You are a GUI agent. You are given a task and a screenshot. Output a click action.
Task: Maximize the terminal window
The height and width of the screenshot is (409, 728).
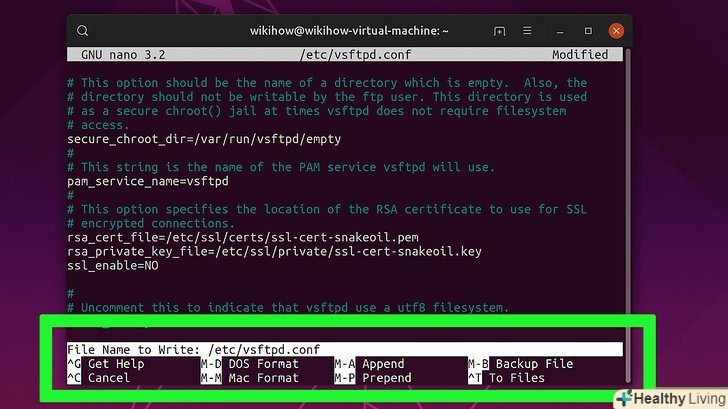point(588,31)
